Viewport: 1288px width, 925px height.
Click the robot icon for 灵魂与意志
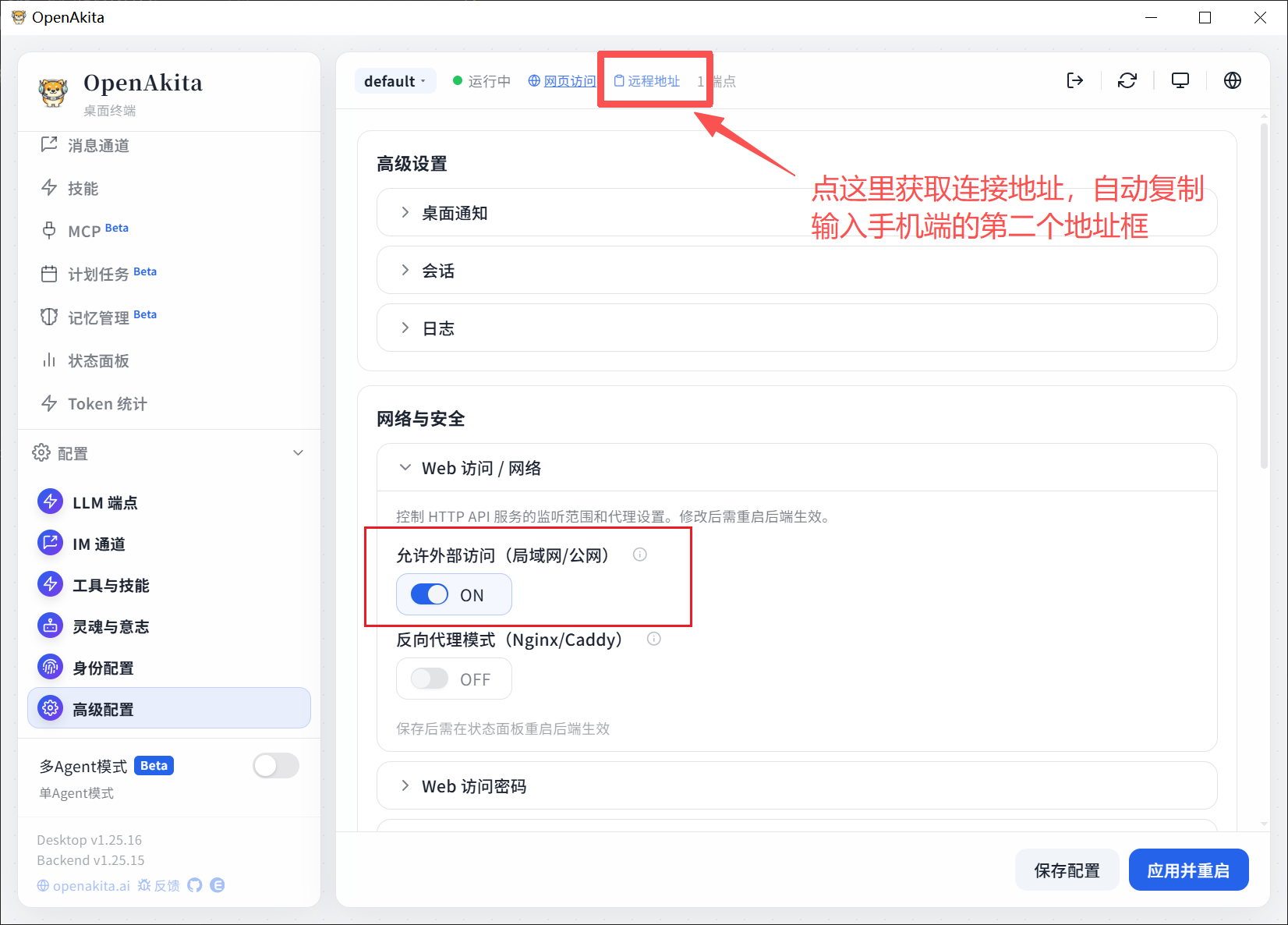(x=51, y=626)
